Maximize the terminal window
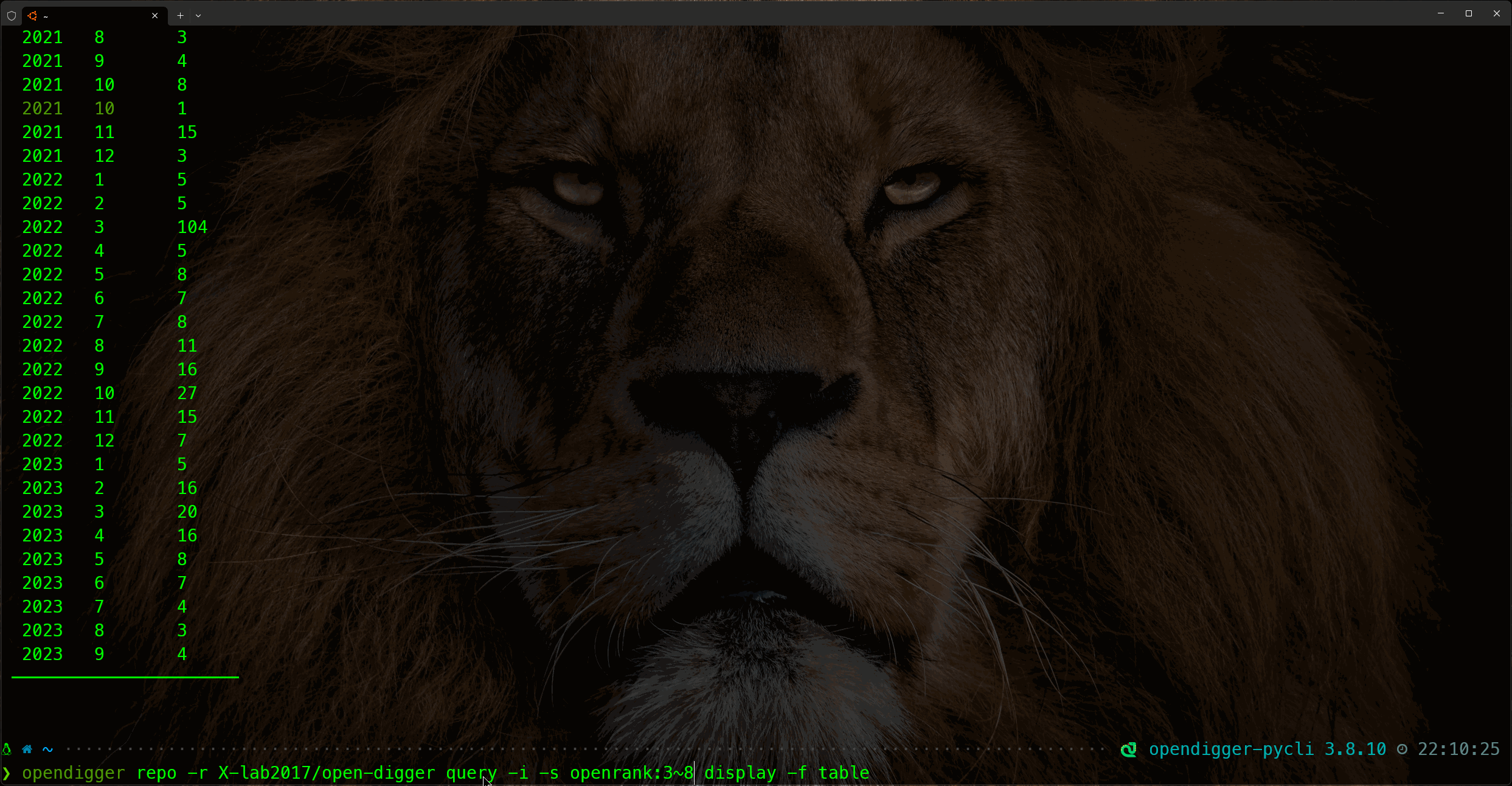Viewport: 1512px width, 786px height. 1468,13
